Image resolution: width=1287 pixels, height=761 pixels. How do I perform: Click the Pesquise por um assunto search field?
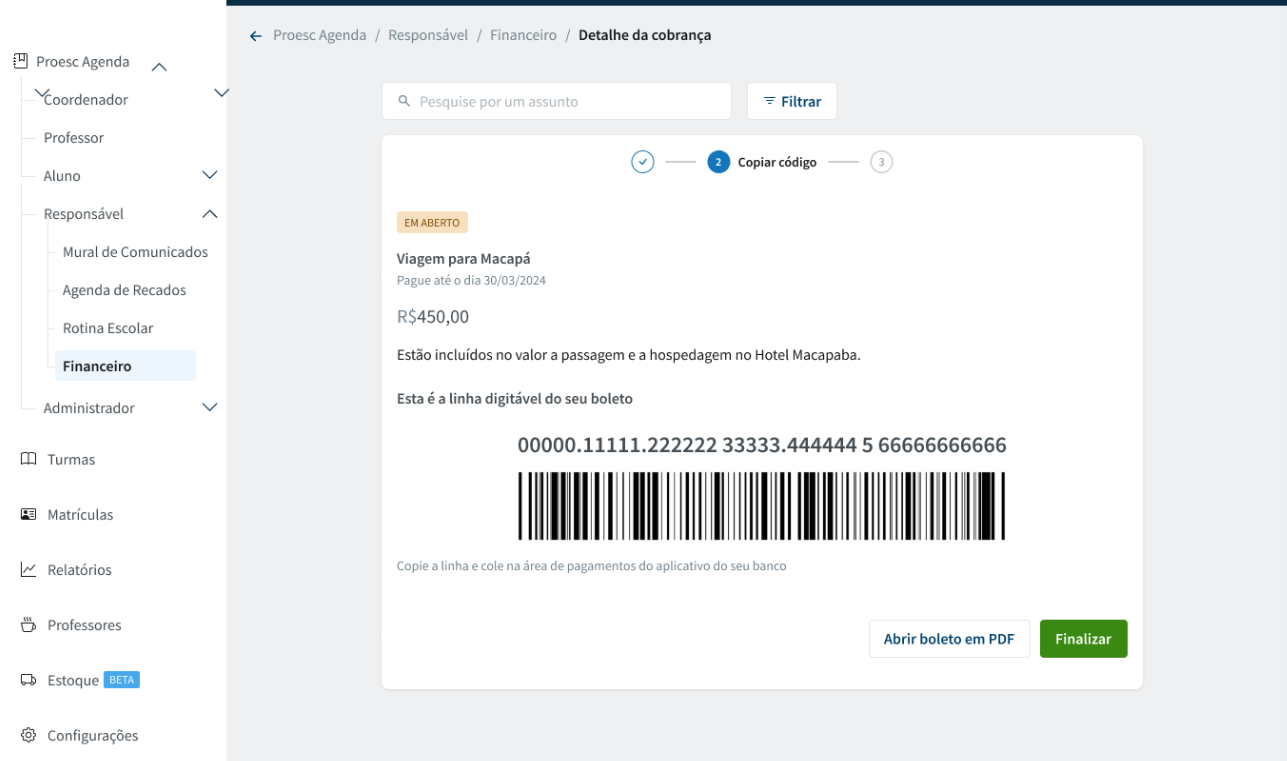556,101
